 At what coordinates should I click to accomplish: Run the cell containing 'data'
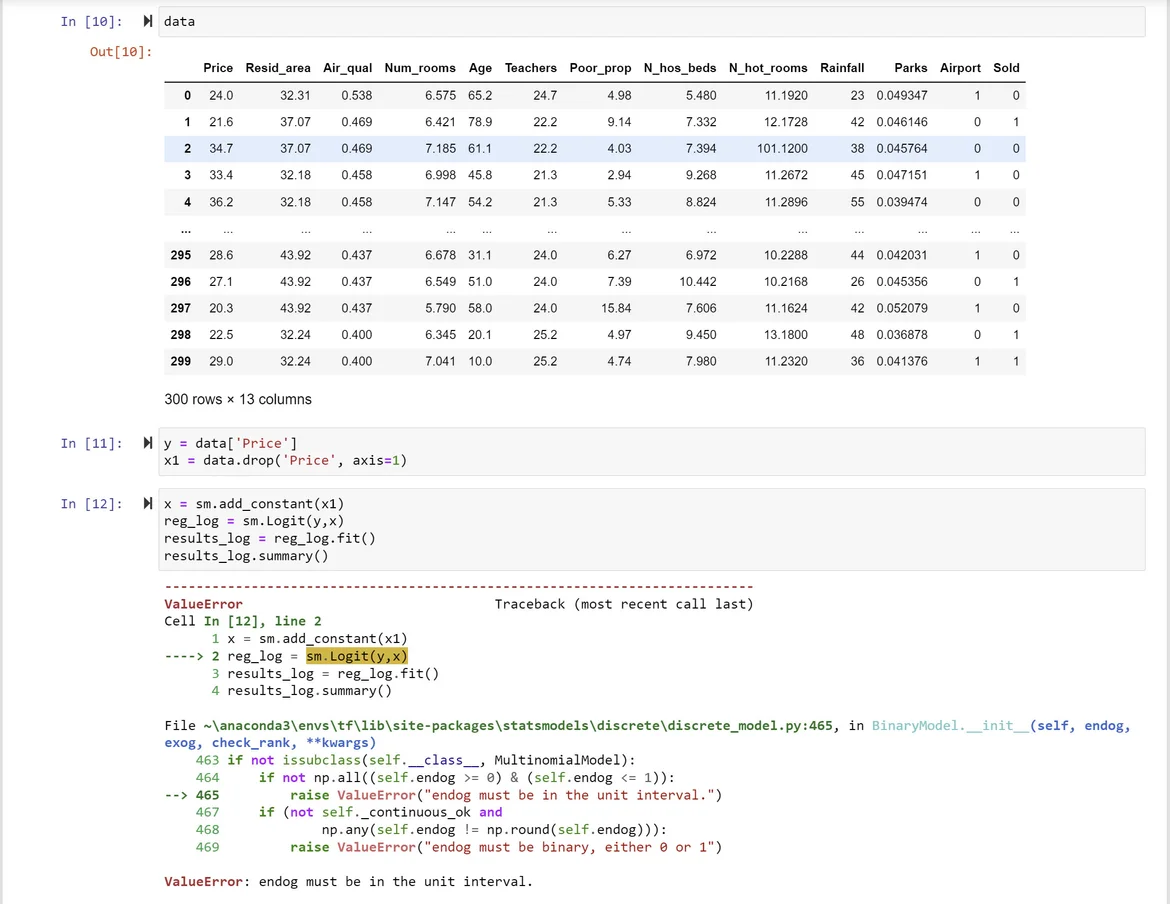pyautogui.click(x=149, y=21)
